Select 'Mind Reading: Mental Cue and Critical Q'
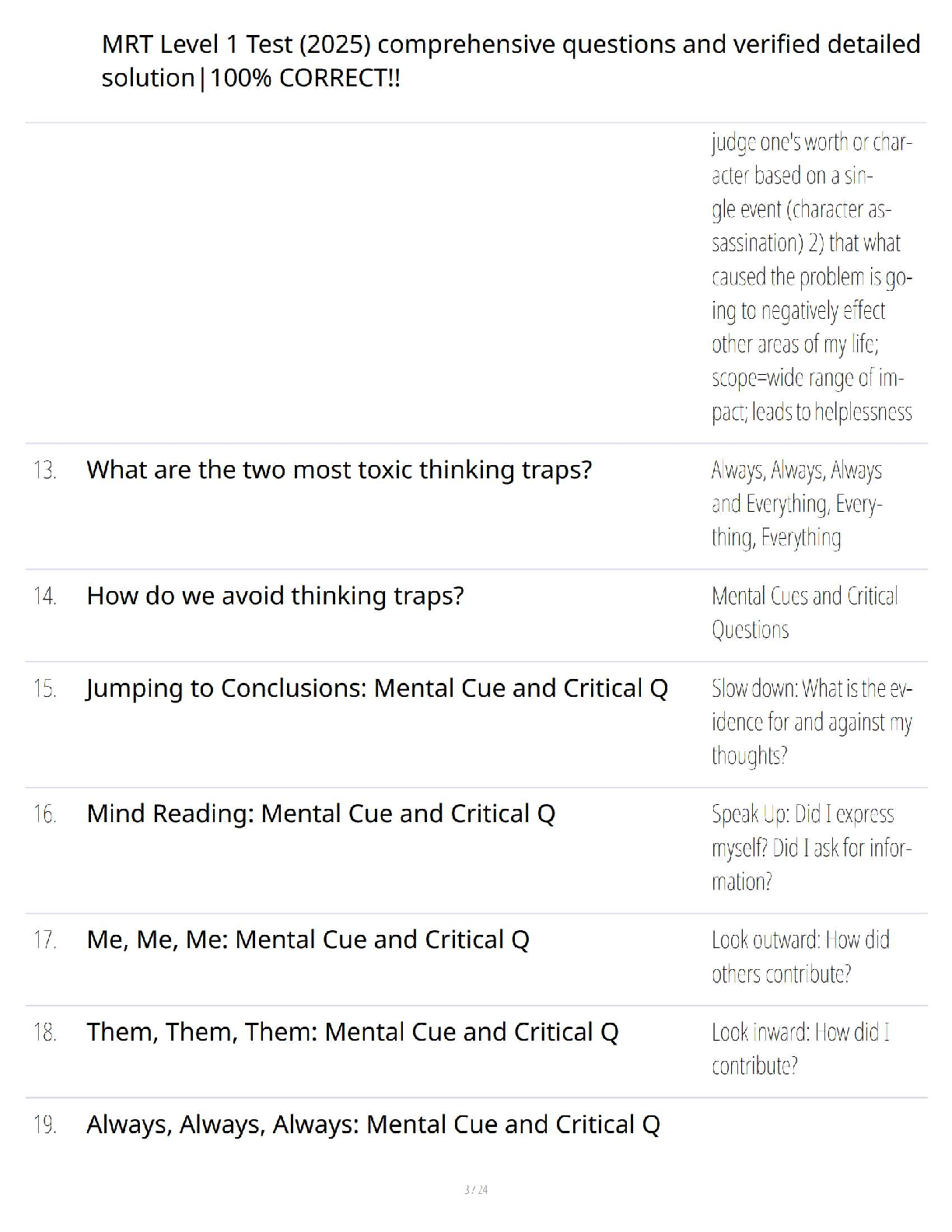The width and height of the screenshot is (952, 1232). (321, 814)
